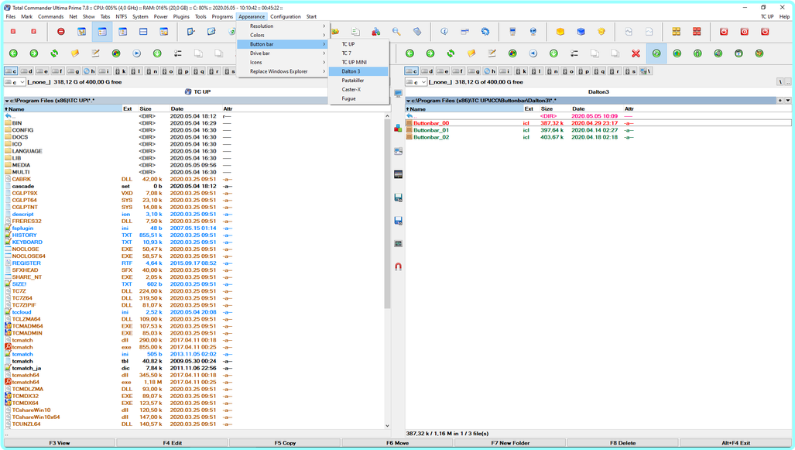Expand the Colors submenu
The width and height of the screenshot is (795, 450).
[x=283, y=35]
